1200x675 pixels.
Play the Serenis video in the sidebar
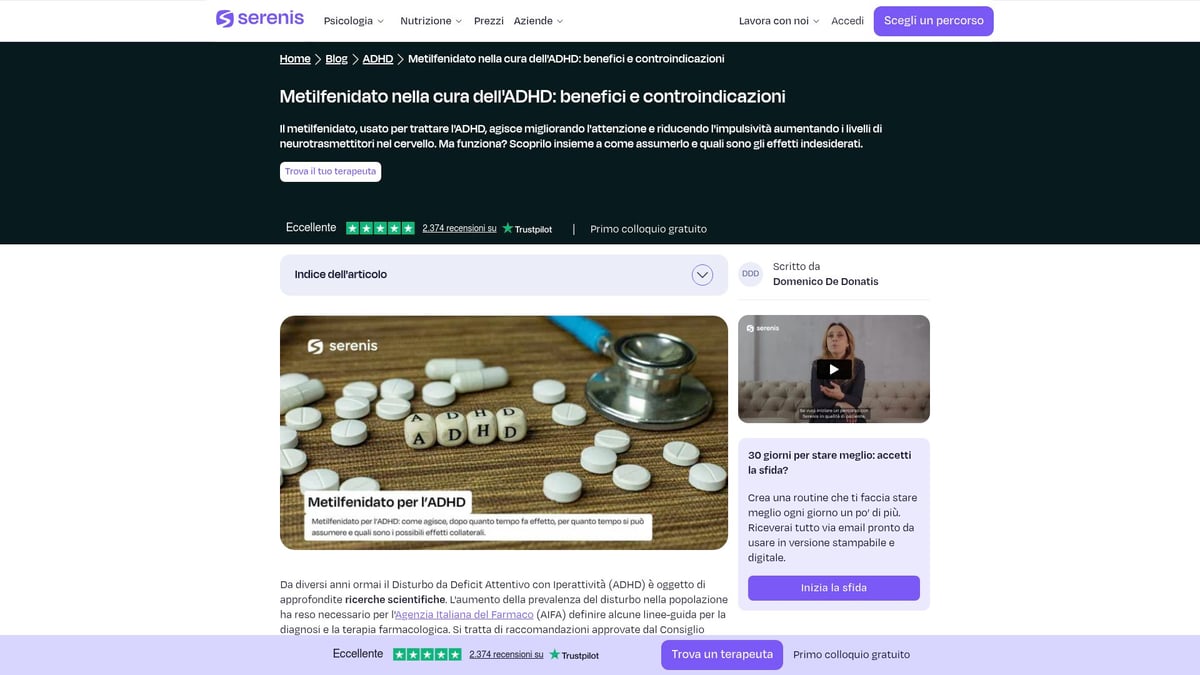coord(834,369)
